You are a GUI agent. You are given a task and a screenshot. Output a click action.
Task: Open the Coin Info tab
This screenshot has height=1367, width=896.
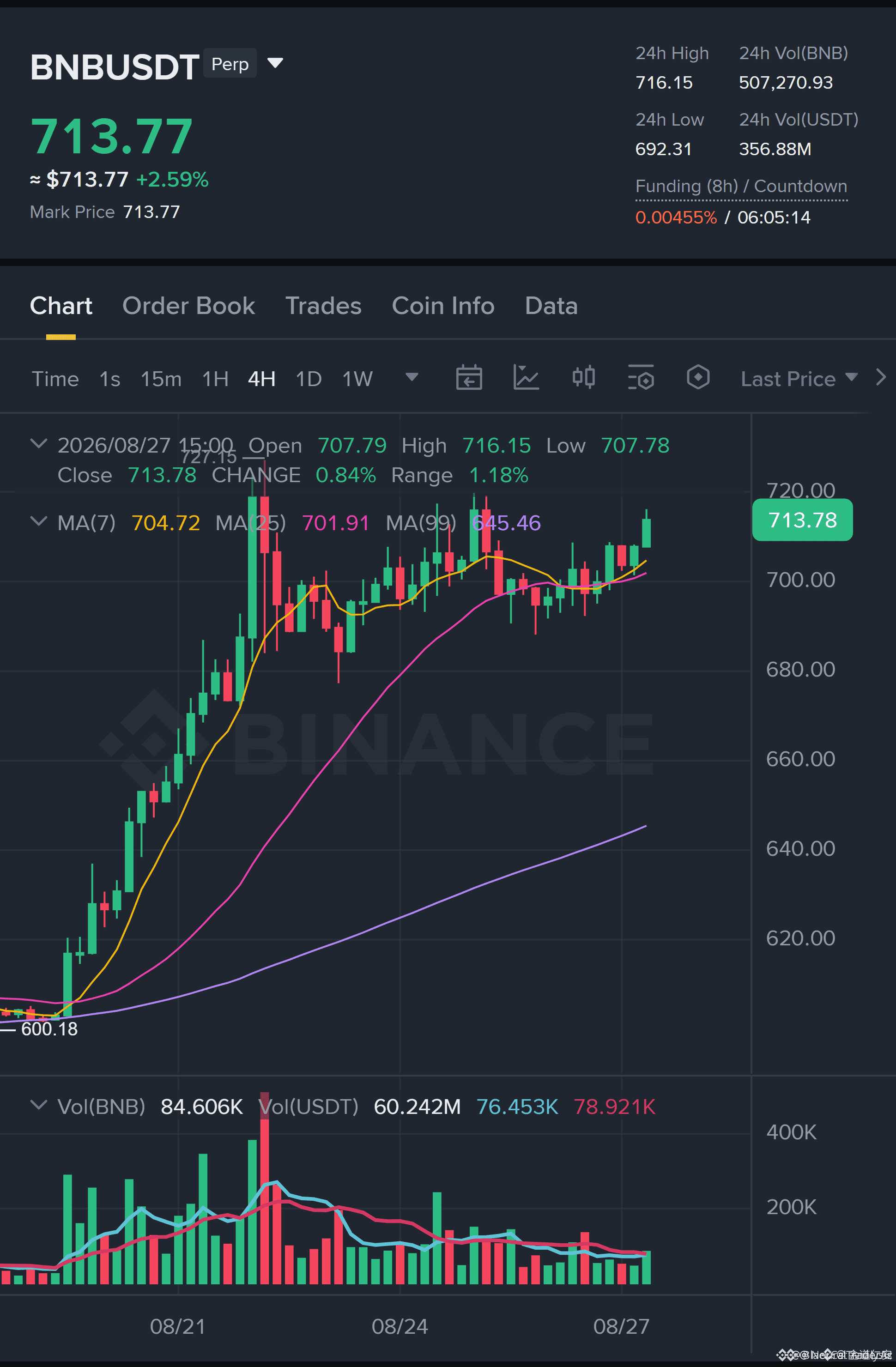(443, 306)
